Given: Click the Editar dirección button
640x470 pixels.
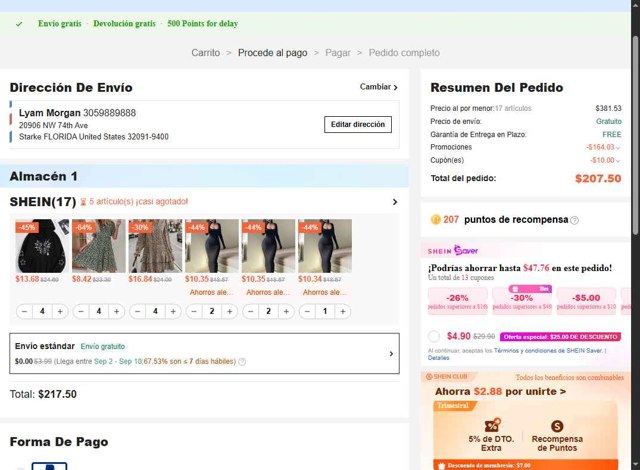Looking at the screenshot, I should [358, 124].
